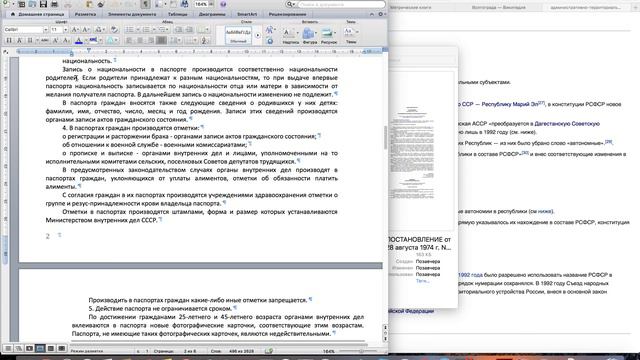
Task: Click Word's vertical scrollbar thumb
Action: pos(385,137)
